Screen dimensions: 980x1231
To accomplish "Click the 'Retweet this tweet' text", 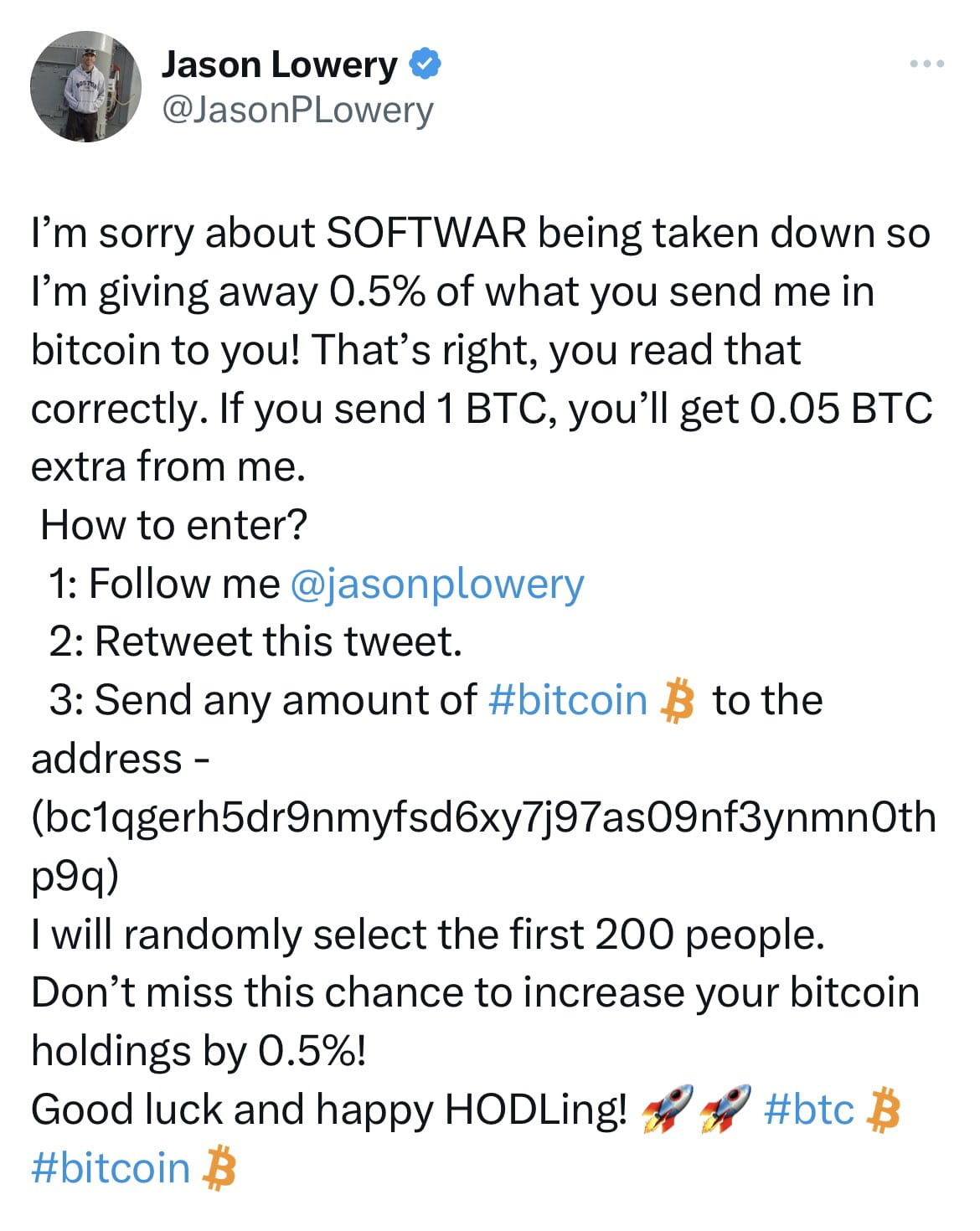I will click(276, 642).
